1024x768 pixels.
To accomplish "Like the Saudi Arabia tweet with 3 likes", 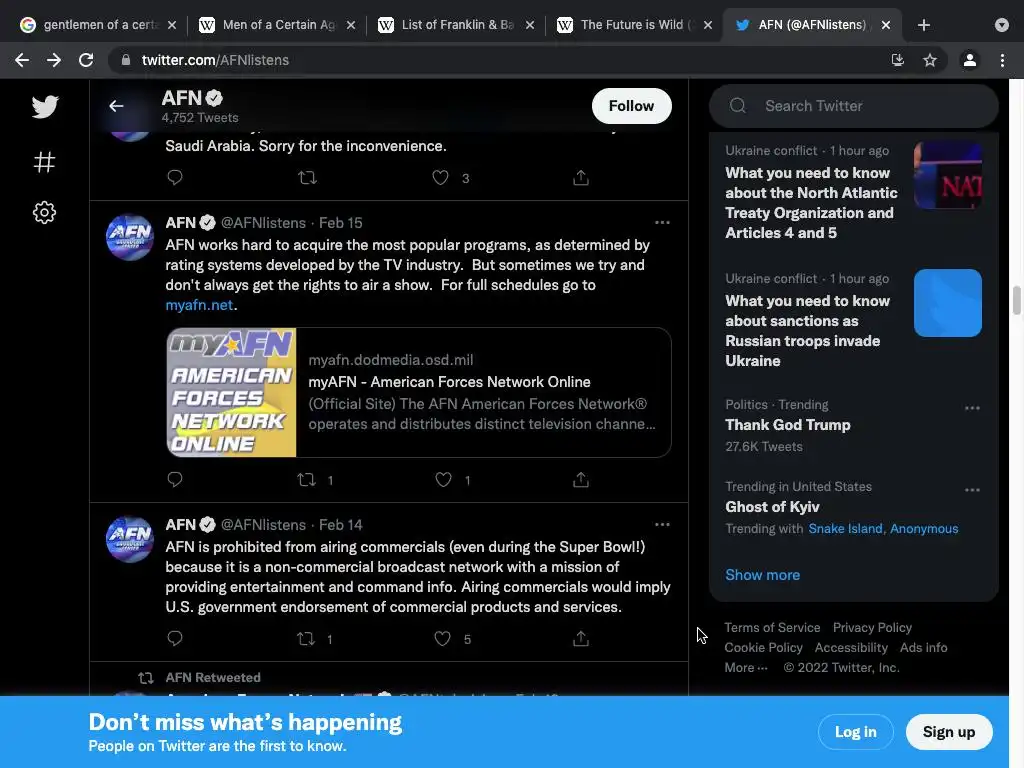I will click(x=441, y=177).
